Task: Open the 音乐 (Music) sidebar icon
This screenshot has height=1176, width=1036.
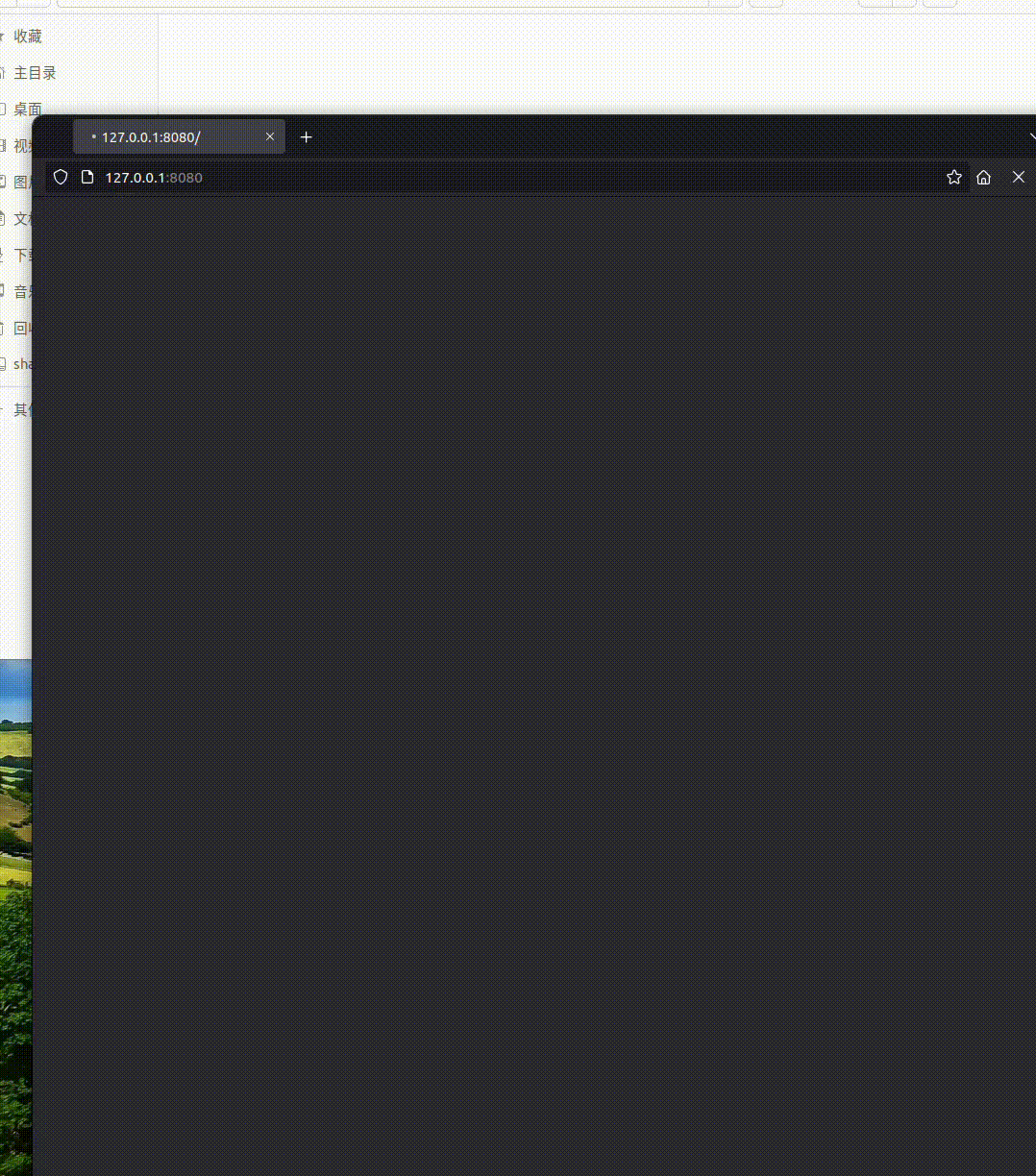Action: click(x=21, y=290)
